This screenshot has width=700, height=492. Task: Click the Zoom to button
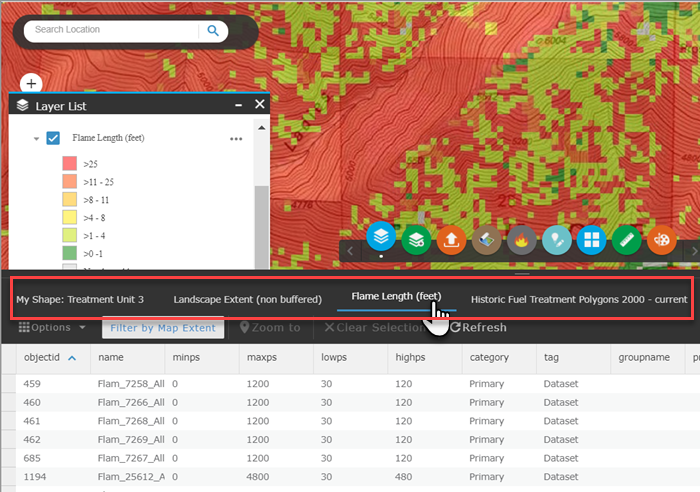(270, 327)
